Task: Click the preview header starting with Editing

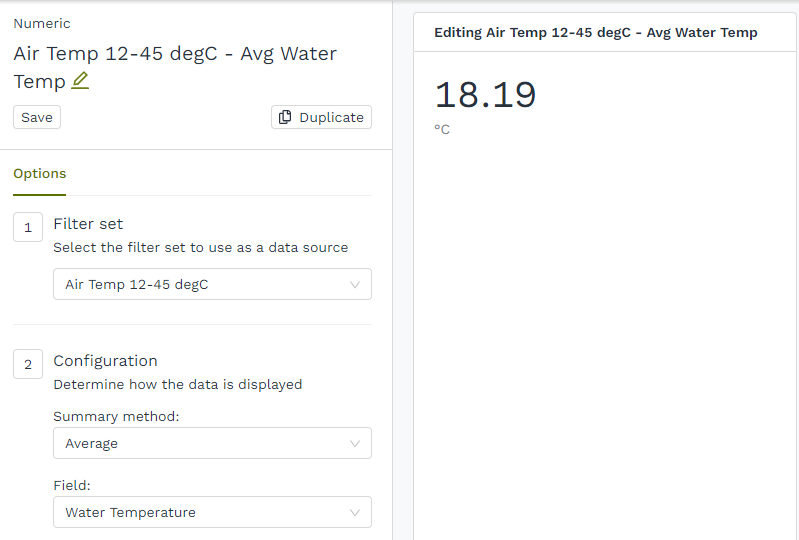Action: pyautogui.click(x=595, y=33)
